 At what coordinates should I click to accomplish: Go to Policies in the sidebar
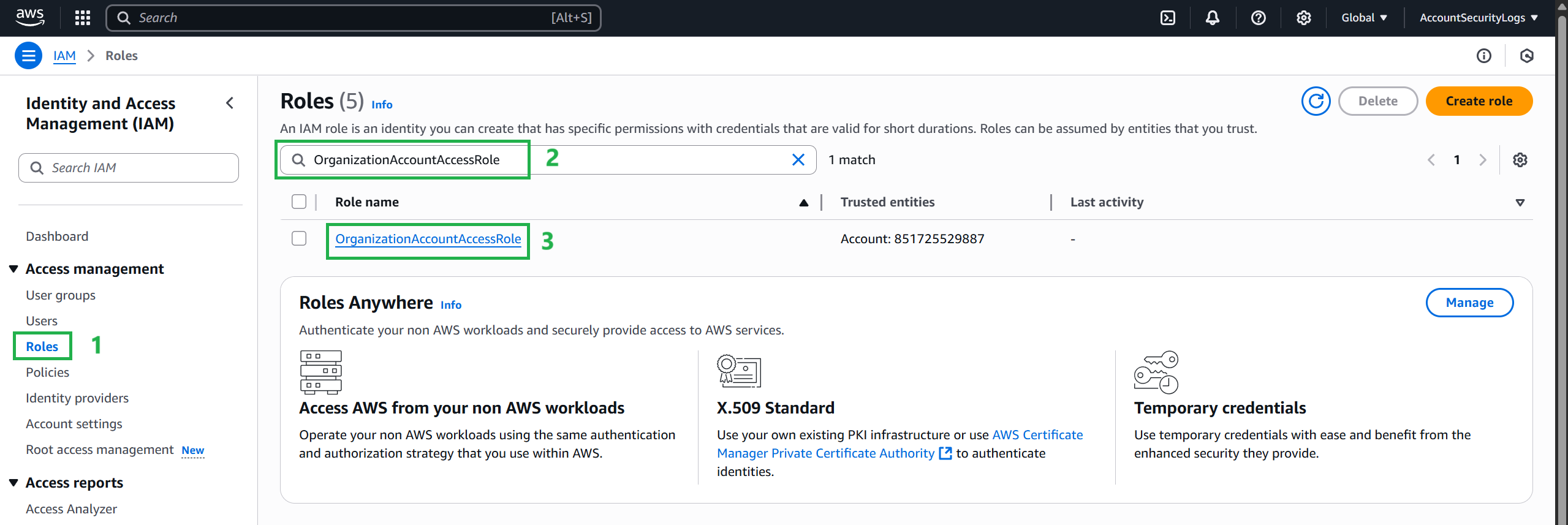click(x=47, y=372)
